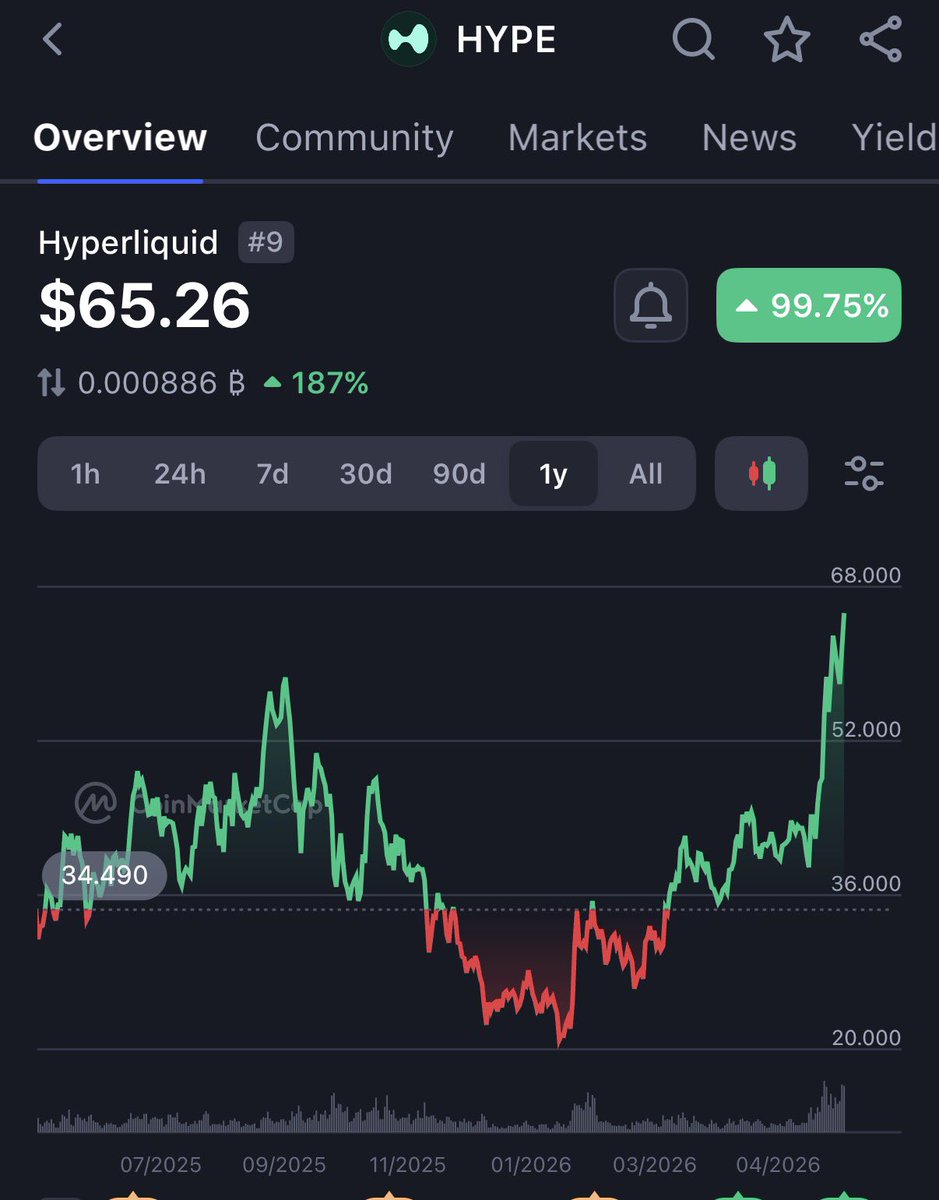
Task: Select the 7d time range
Action: (272, 473)
